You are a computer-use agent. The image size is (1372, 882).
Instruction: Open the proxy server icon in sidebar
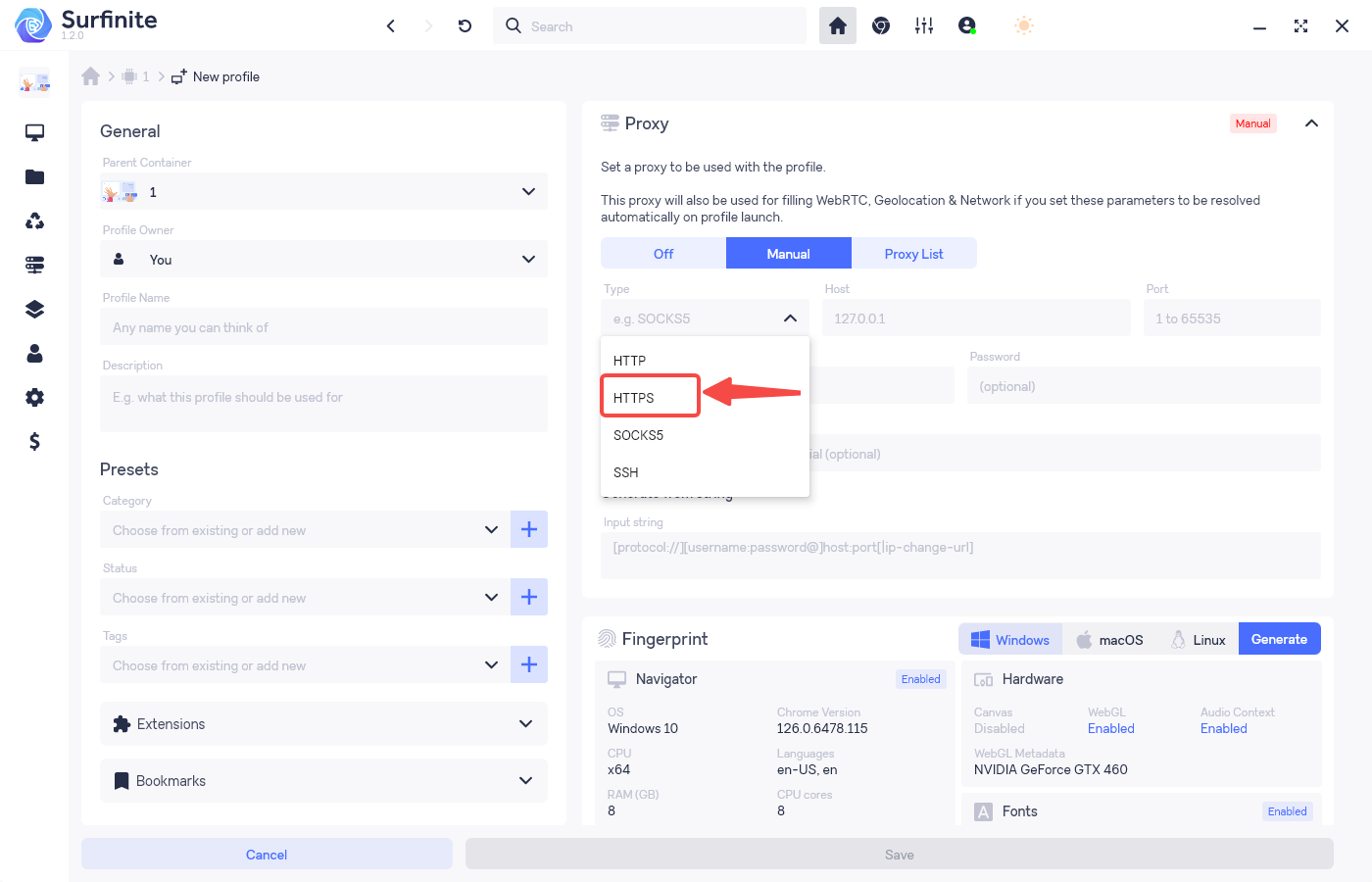(x=35, y=265)
